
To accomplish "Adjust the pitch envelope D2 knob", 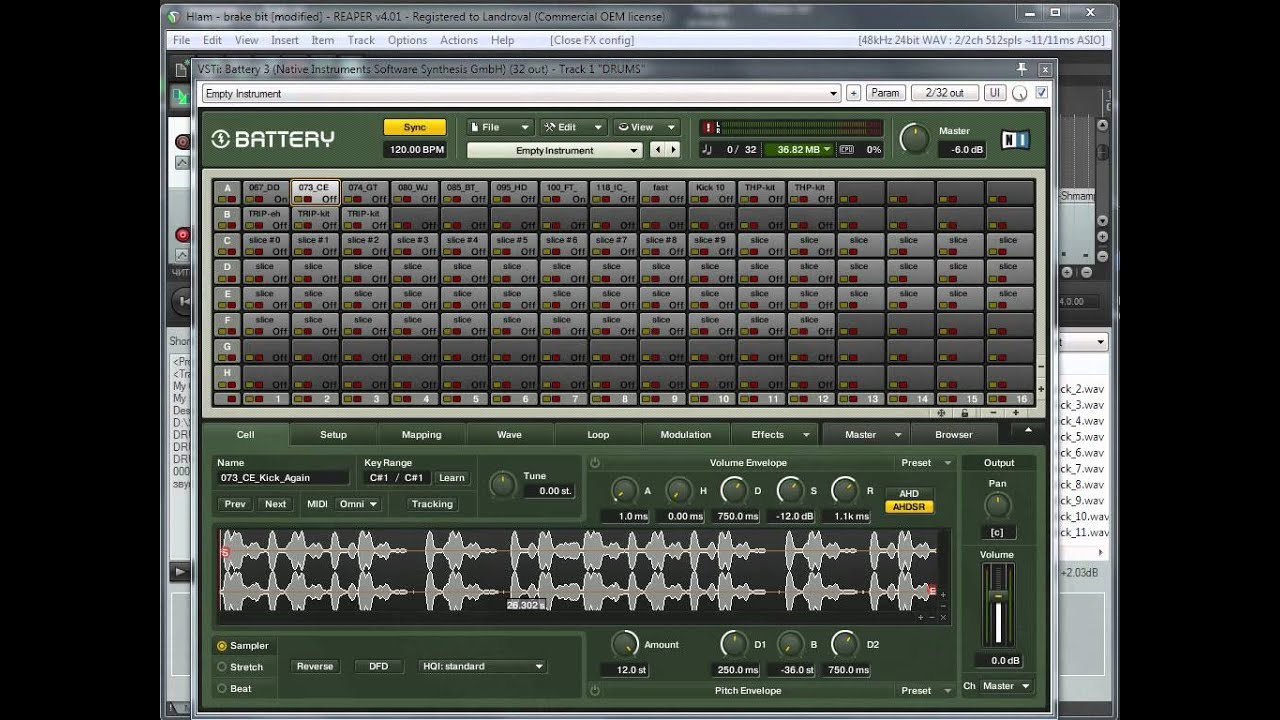I will click(845, 644).
